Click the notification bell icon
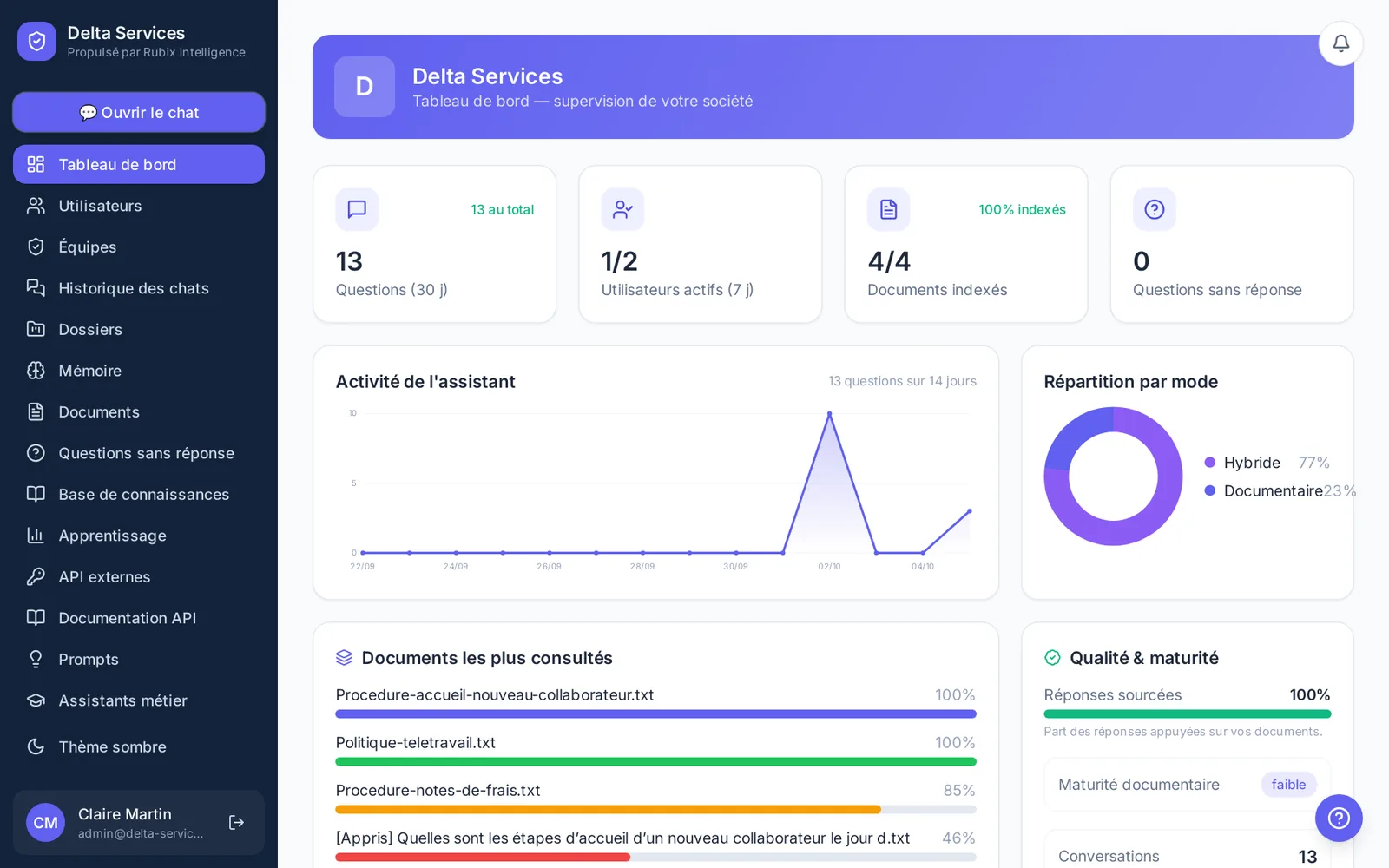Screen dimensions: 1389x868 [x=1340, y=43]
